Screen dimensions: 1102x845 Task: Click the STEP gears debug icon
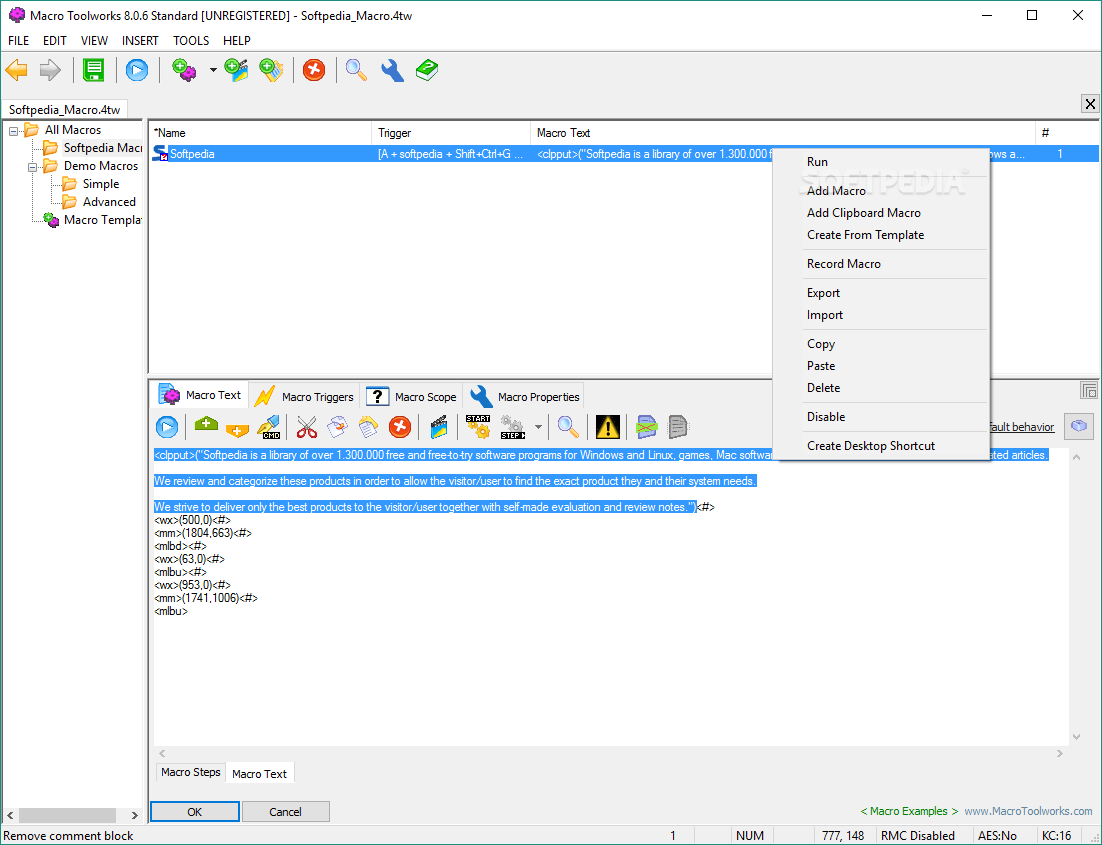click(512, 427)
